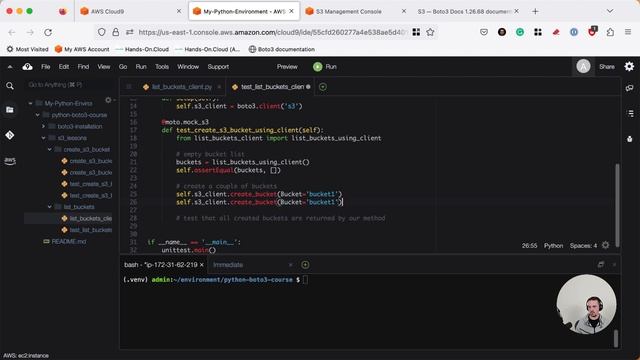Screen dimensions: 640x360
Task: Switch to S3 Management Console browser tab
Action: 349,11
